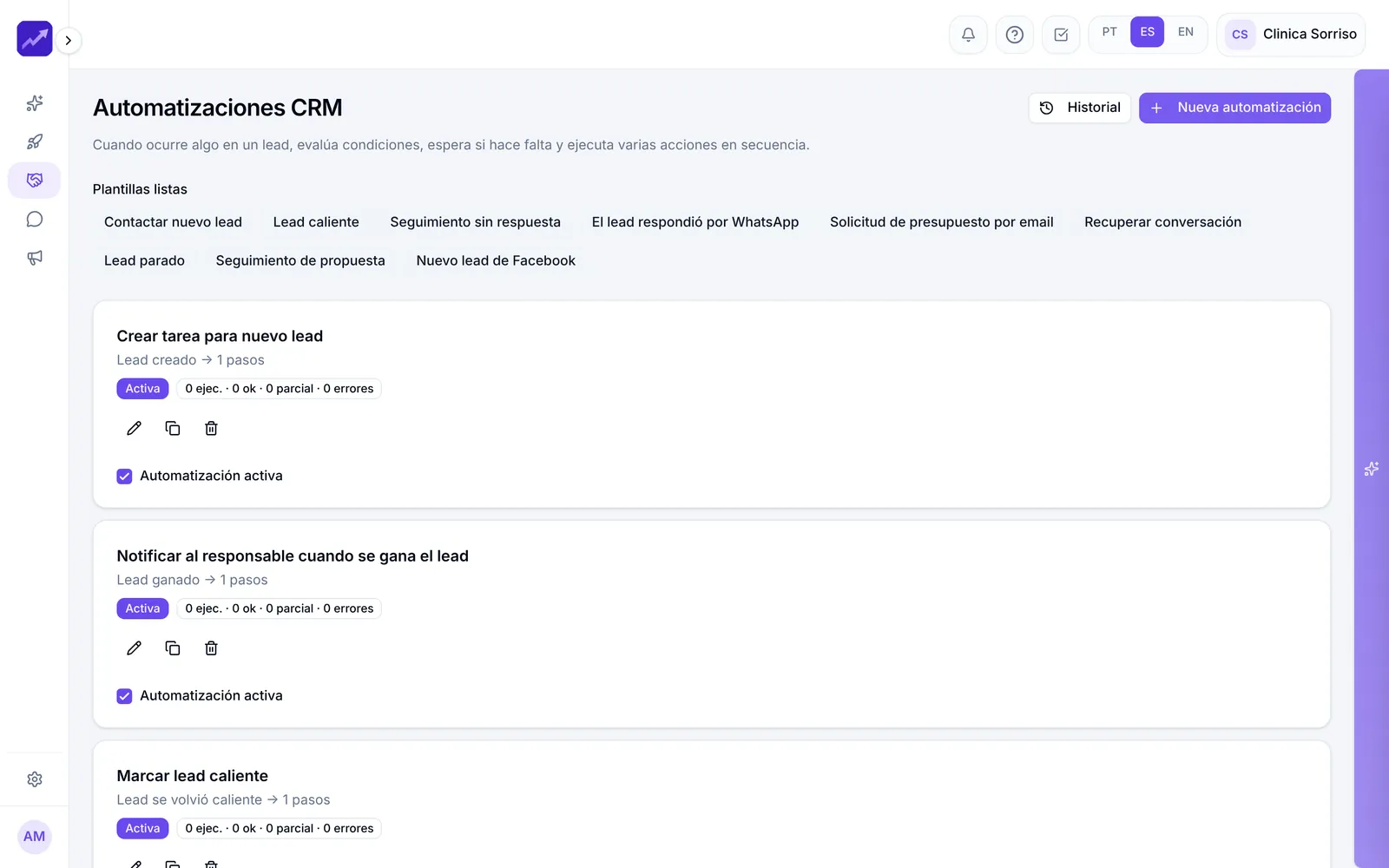Open the megaphone campaigns icon in the sidebar
This screenshot has height=868, width=1389.
35,258
